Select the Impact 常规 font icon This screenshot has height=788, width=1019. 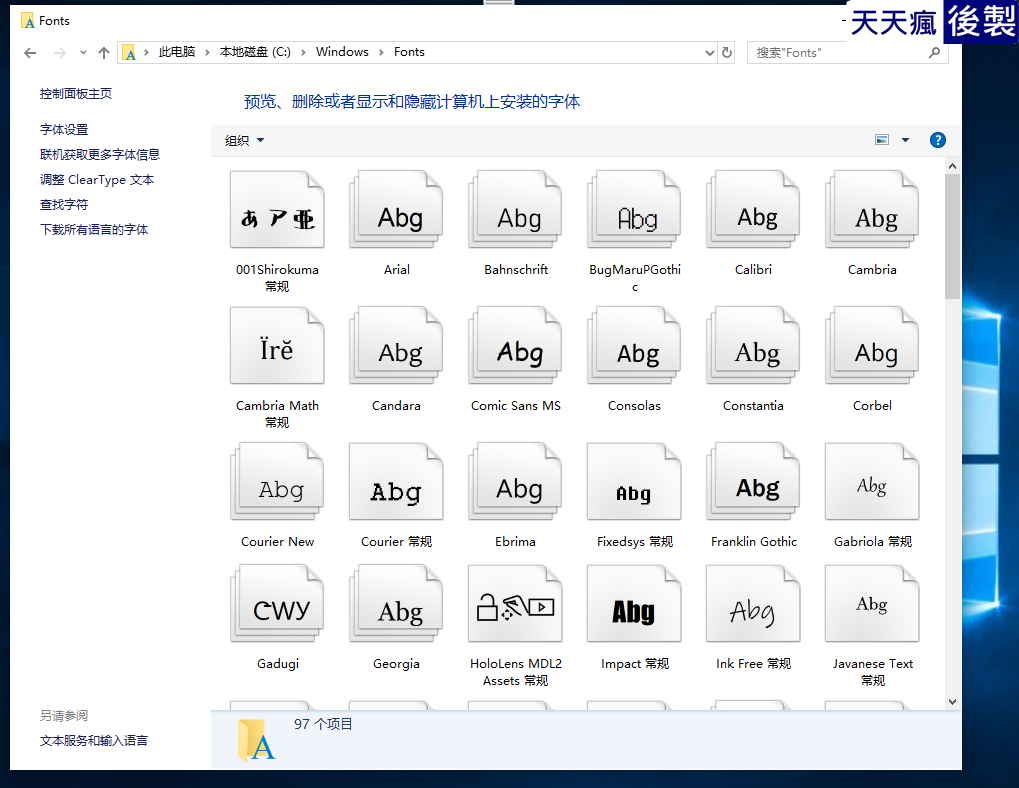(634, 604)
